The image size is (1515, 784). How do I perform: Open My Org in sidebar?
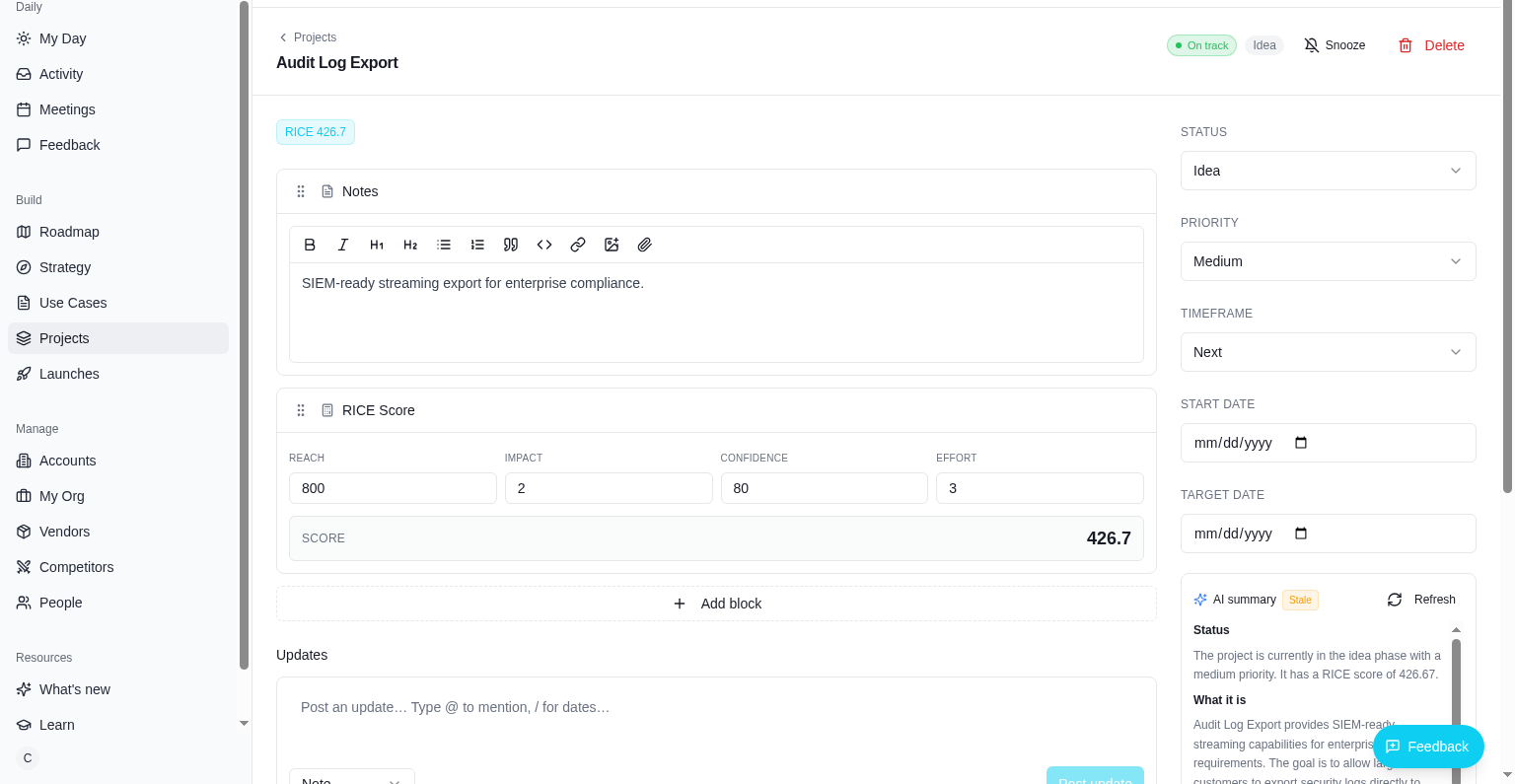click(118, 496)
